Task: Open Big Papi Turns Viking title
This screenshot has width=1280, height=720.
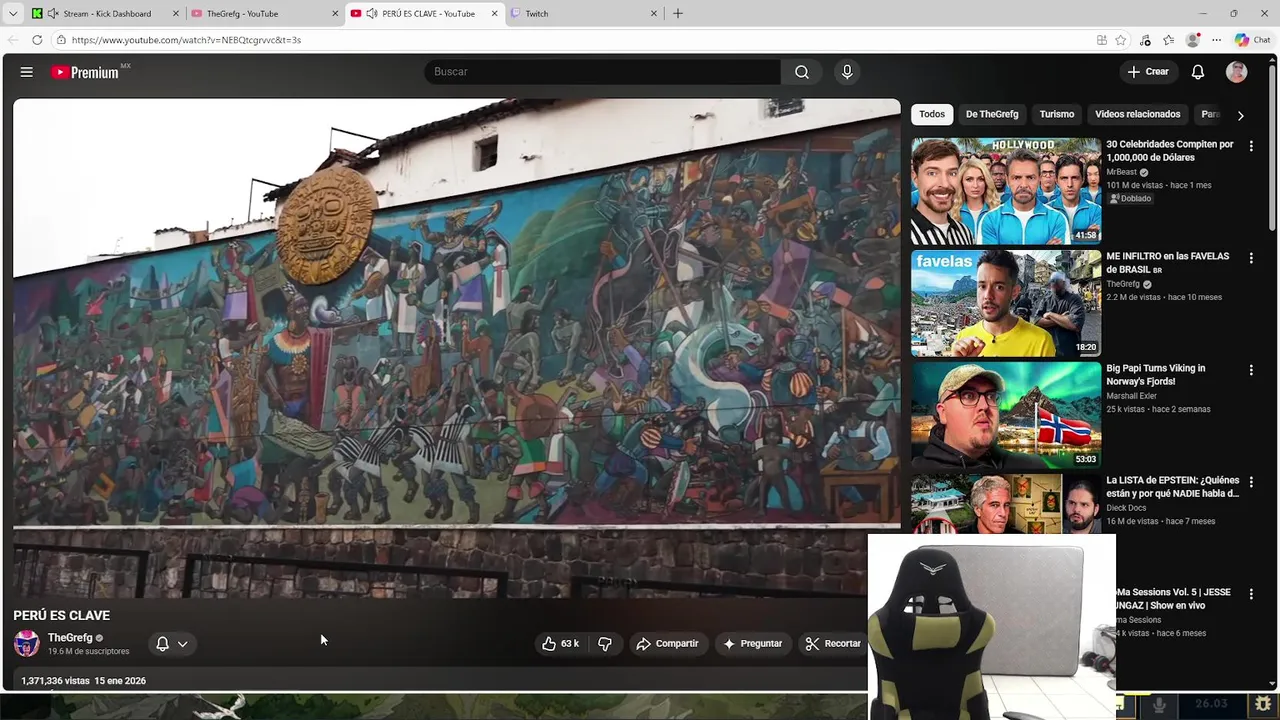Action: (1156, 375)
